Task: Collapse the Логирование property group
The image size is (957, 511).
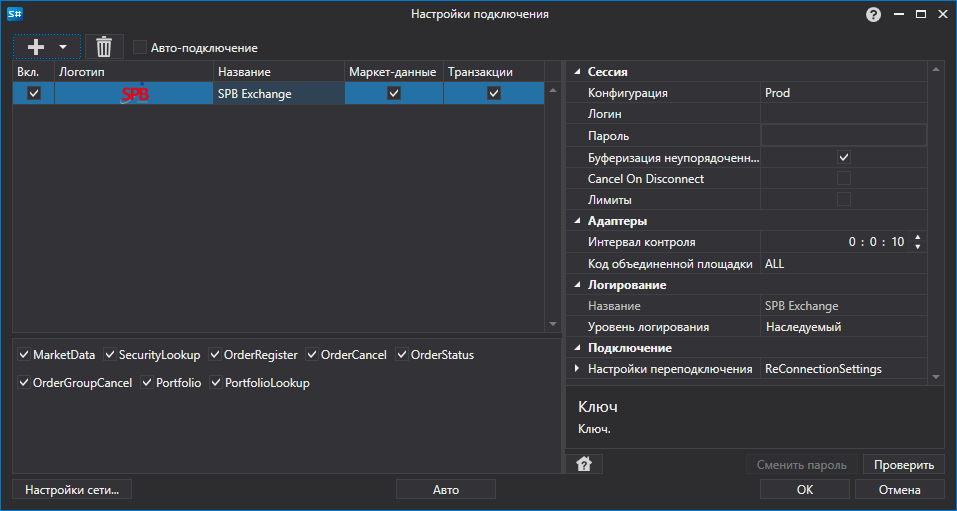Action: 577,285
